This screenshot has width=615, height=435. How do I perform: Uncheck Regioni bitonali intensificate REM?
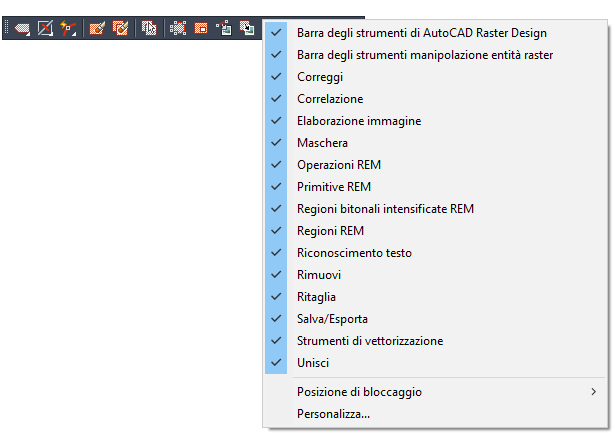coord(435,209)
